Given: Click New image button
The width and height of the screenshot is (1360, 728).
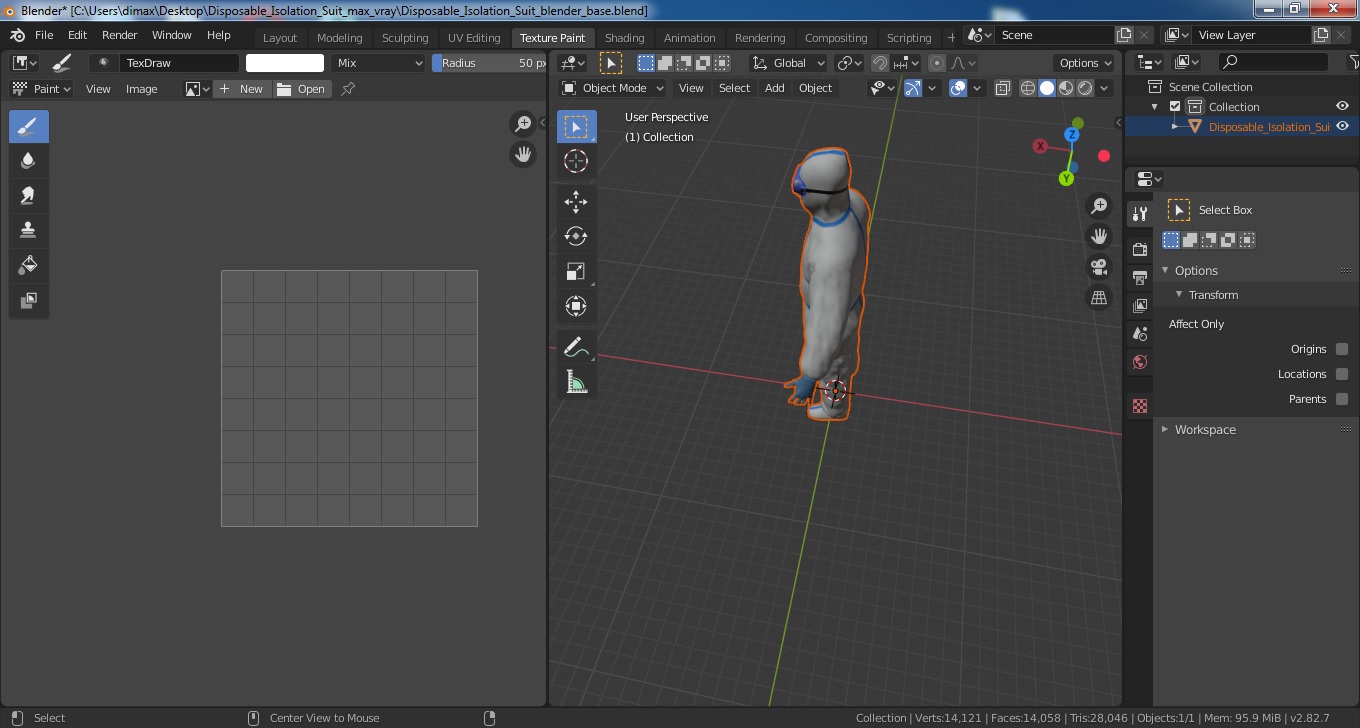Looking at the screenshot, I should (x=241, y=89).
